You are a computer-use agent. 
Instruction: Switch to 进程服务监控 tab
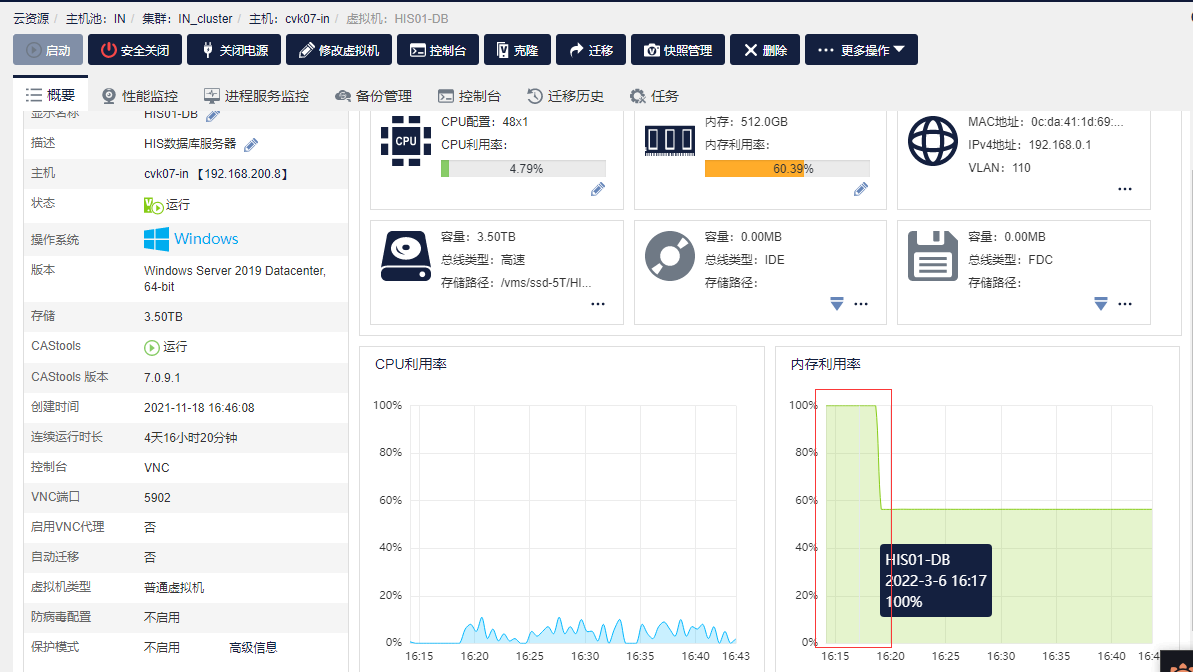point(256,96)
